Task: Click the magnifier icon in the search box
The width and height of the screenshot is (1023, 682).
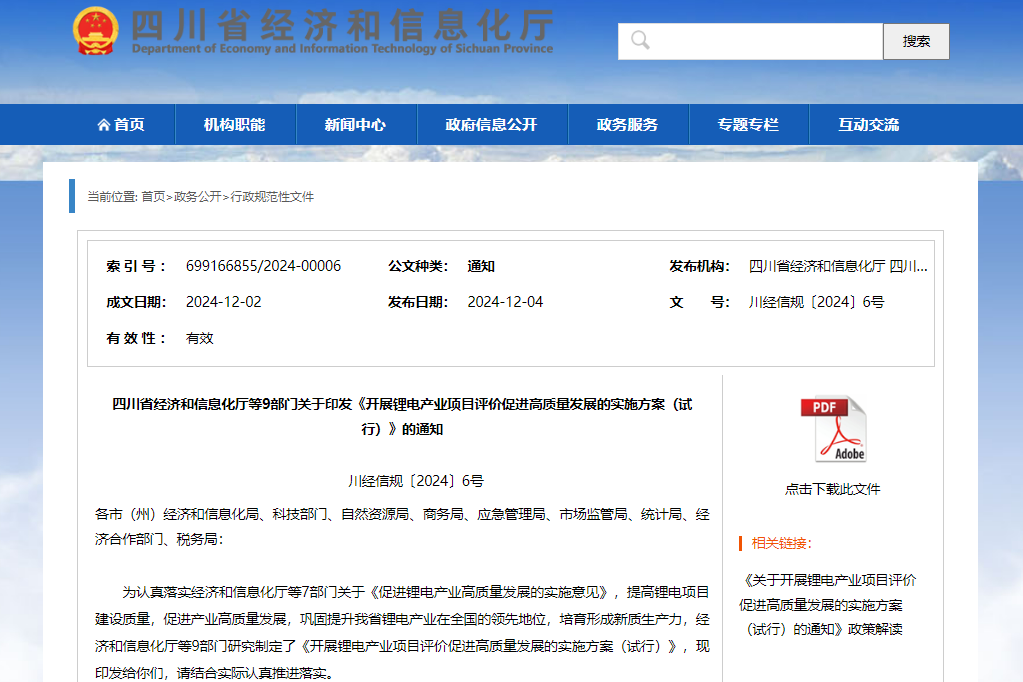Action: coord(640,41)
